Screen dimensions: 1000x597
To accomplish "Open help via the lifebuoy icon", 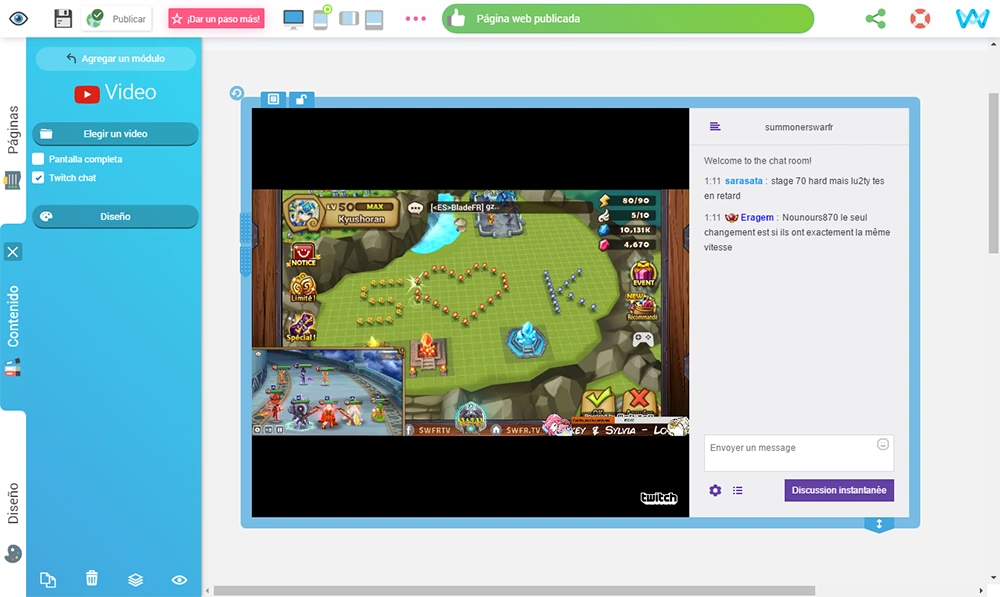I will pos(920,18).
